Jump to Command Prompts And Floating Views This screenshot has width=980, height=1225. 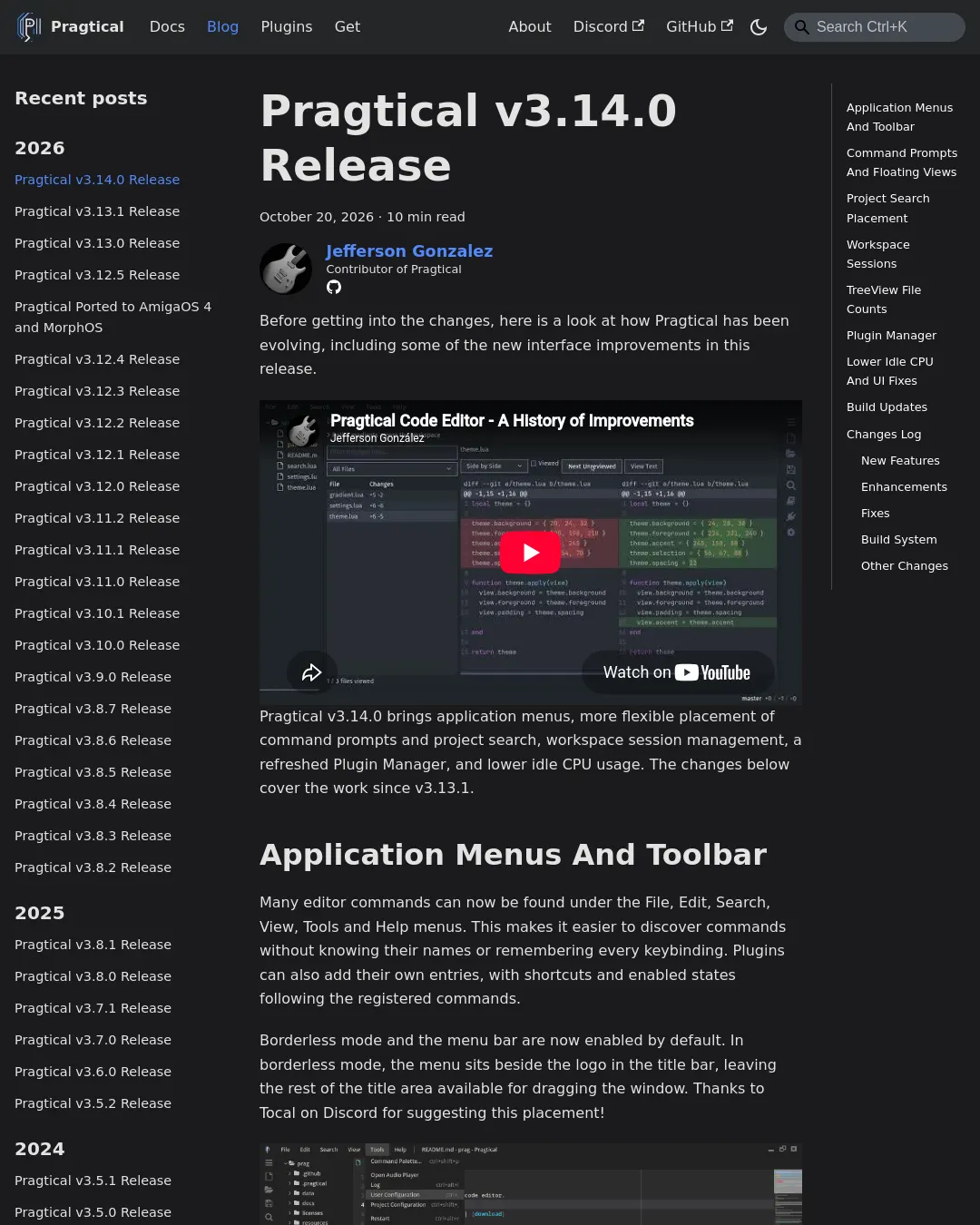click(902, 162)
